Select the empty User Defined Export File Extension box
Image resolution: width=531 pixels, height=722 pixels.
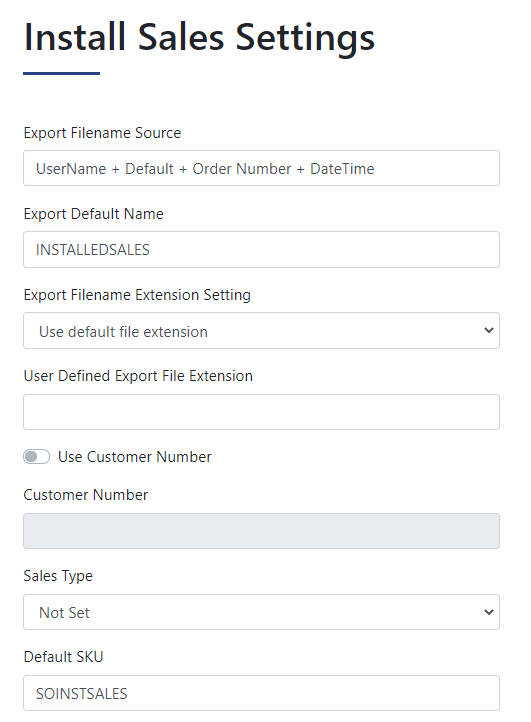[262, 412]
